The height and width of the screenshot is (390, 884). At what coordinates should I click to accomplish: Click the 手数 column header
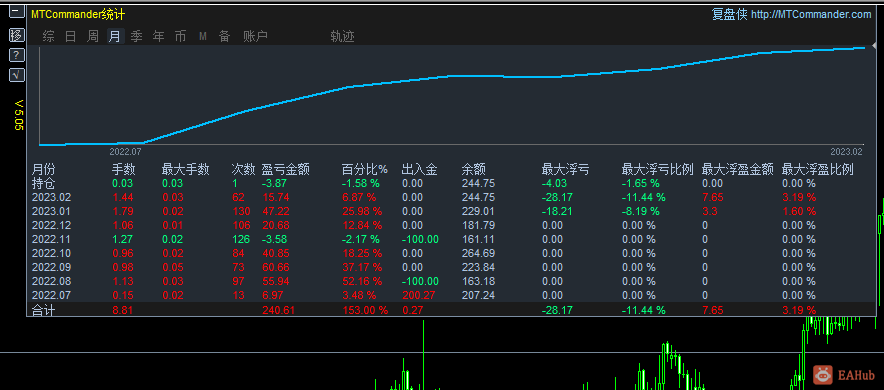[124, 170]
